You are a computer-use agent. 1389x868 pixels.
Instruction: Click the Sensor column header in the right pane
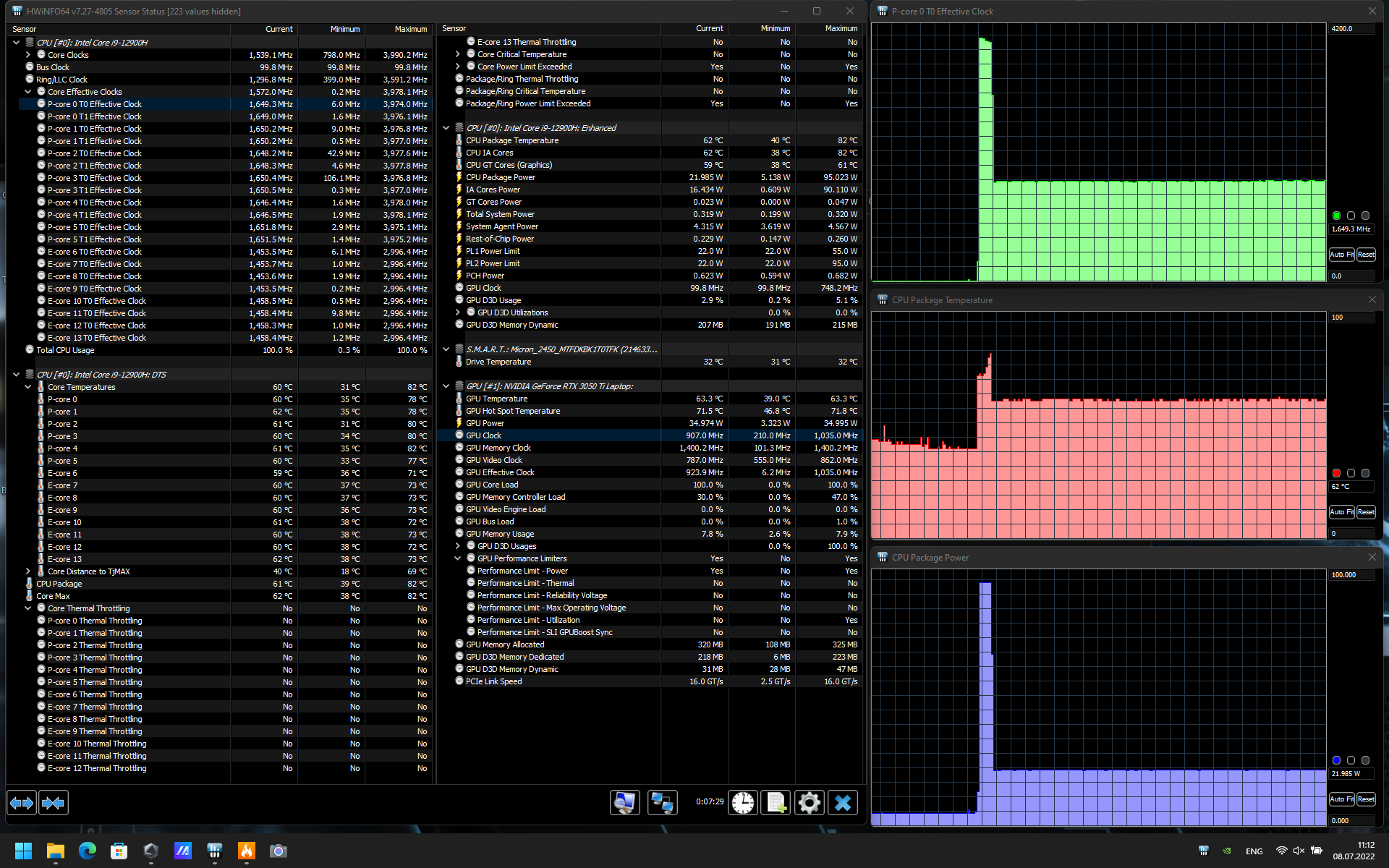(x=454, y=29)
